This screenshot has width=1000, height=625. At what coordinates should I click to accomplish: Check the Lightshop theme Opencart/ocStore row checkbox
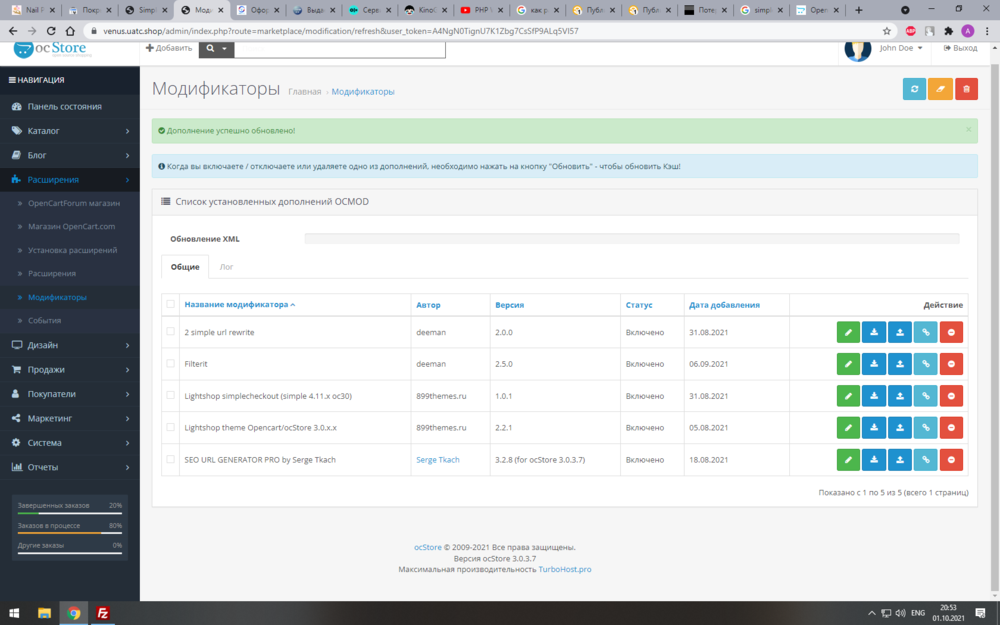pyautogui.click(x=170, y=427)
